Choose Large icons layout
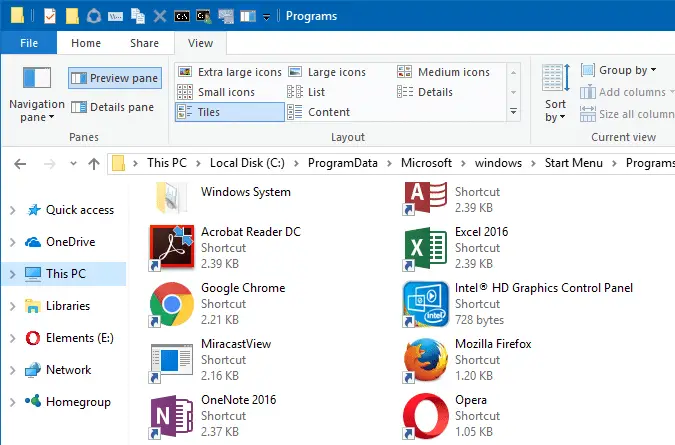Image resolution: width=675 pixels, height=445 pixels. click(327, 72)
